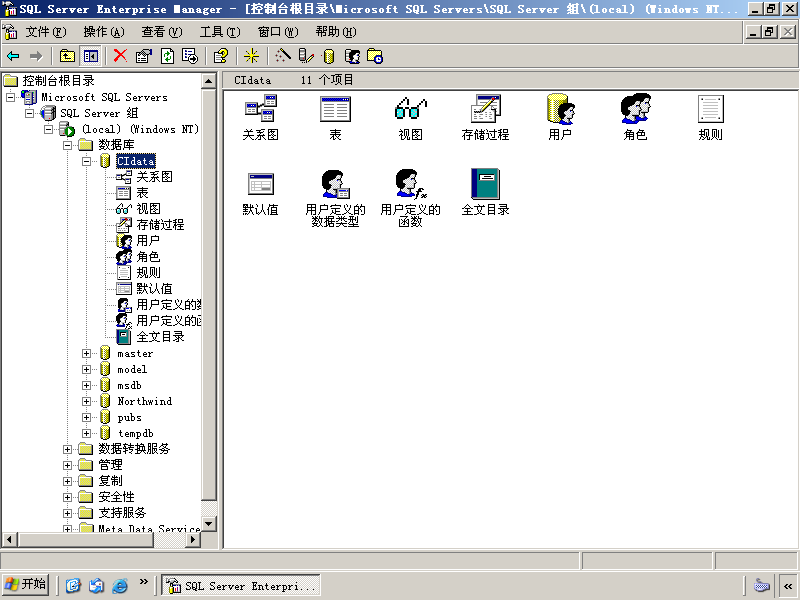800x600 pixels.
Task: Click the Properties toolbar icon
Action: coord(144,56)
